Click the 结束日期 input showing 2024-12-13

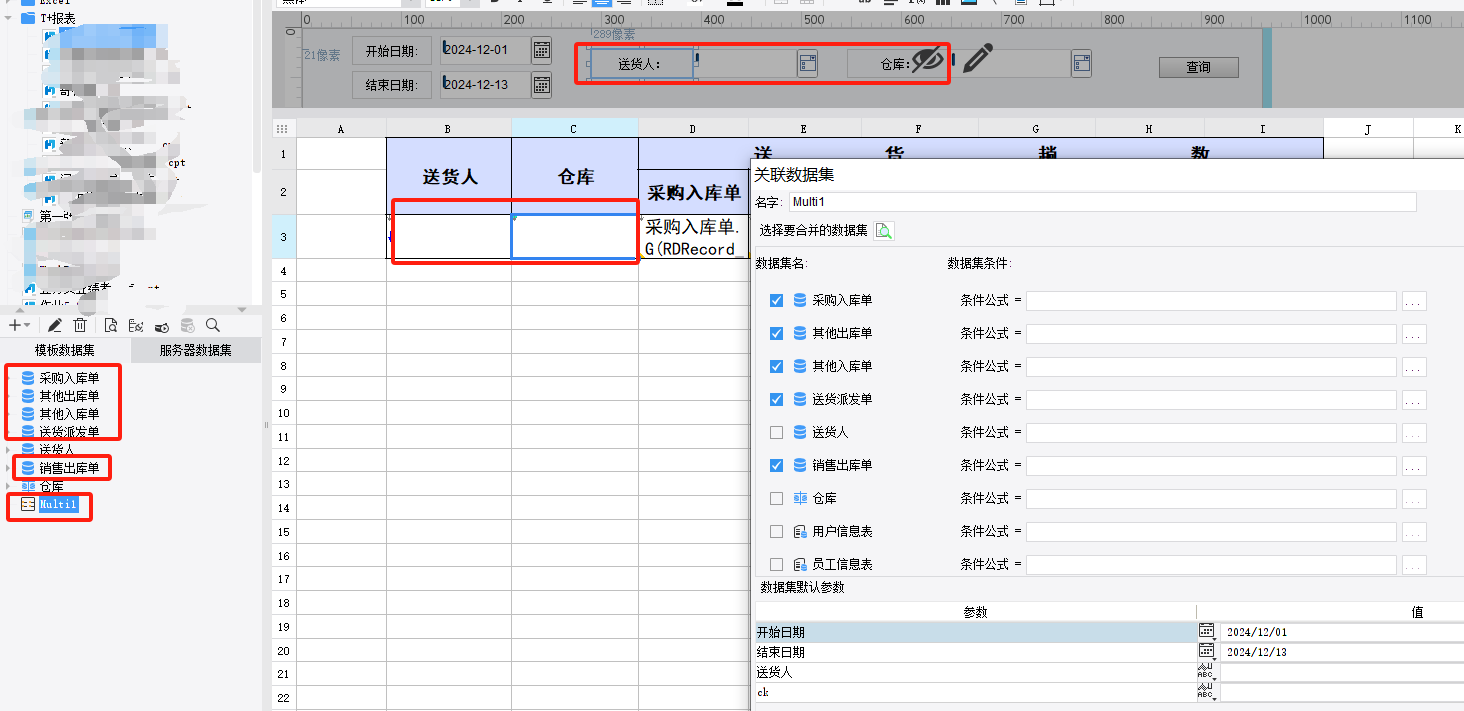tap(485, 85)
